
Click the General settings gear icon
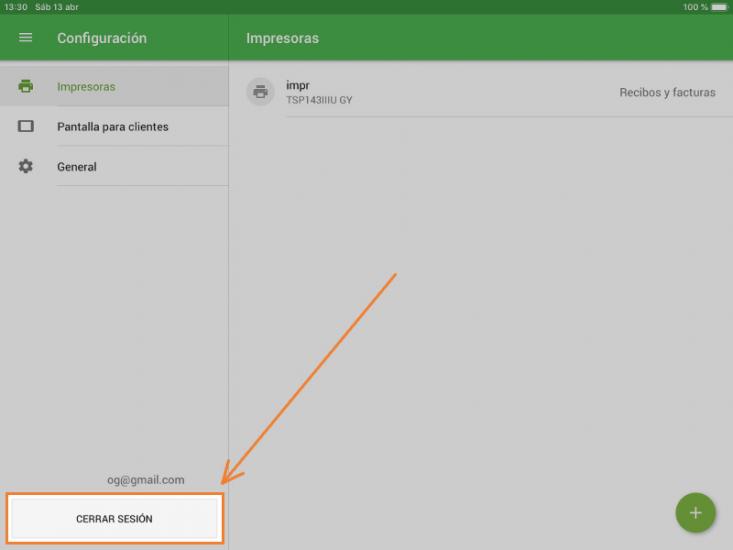tap(26, 166)
